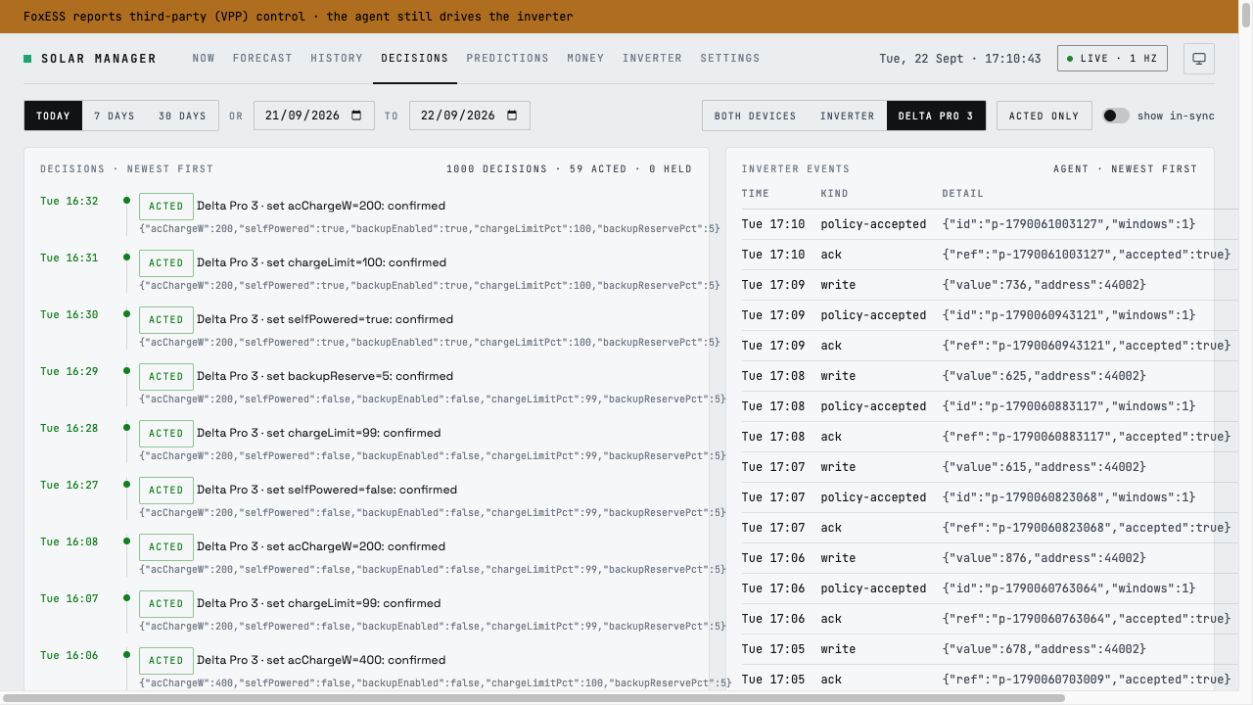
Task: Click 'Delta Pro 3 · set selfPowered=true: confirmed'
Action: (325, 320)
